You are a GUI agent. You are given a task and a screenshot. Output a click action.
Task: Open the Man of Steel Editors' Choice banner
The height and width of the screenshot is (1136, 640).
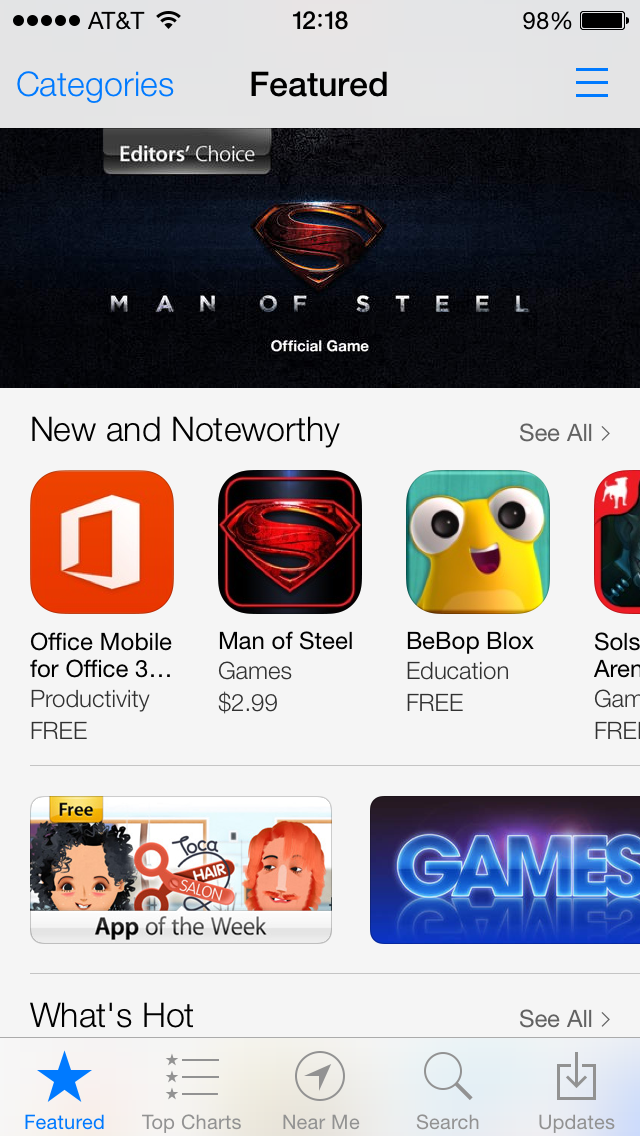point(320,258)
